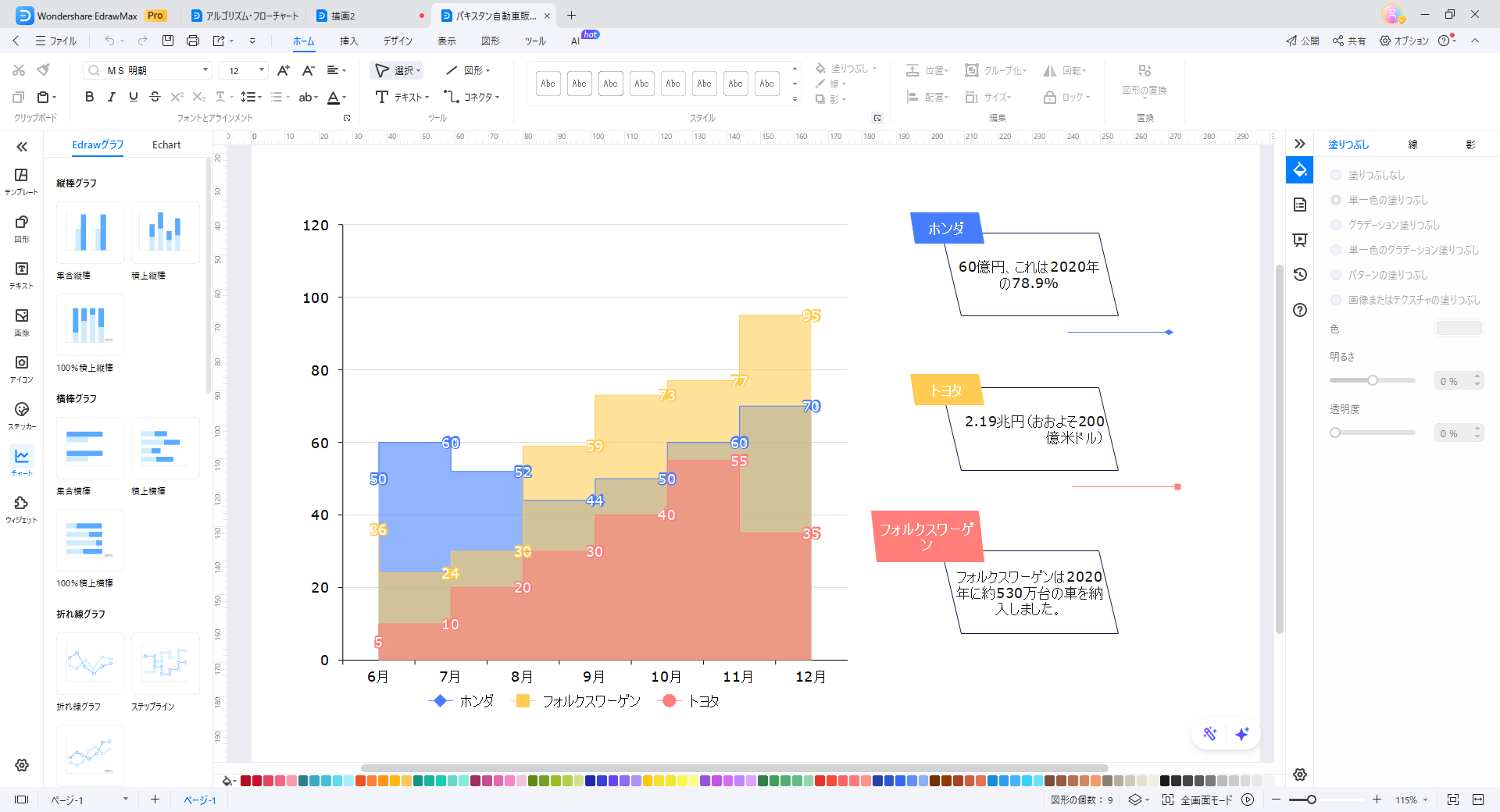This screenshot has width=1500, height=812.
Task: Select Single color gradient fill option
Action: 1336,250
